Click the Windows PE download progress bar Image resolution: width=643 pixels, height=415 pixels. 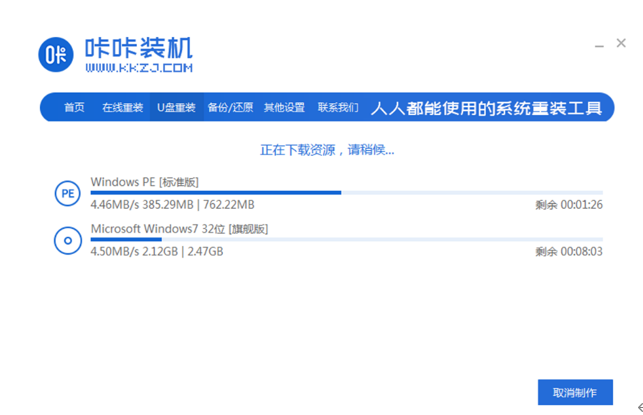[347, 192]
